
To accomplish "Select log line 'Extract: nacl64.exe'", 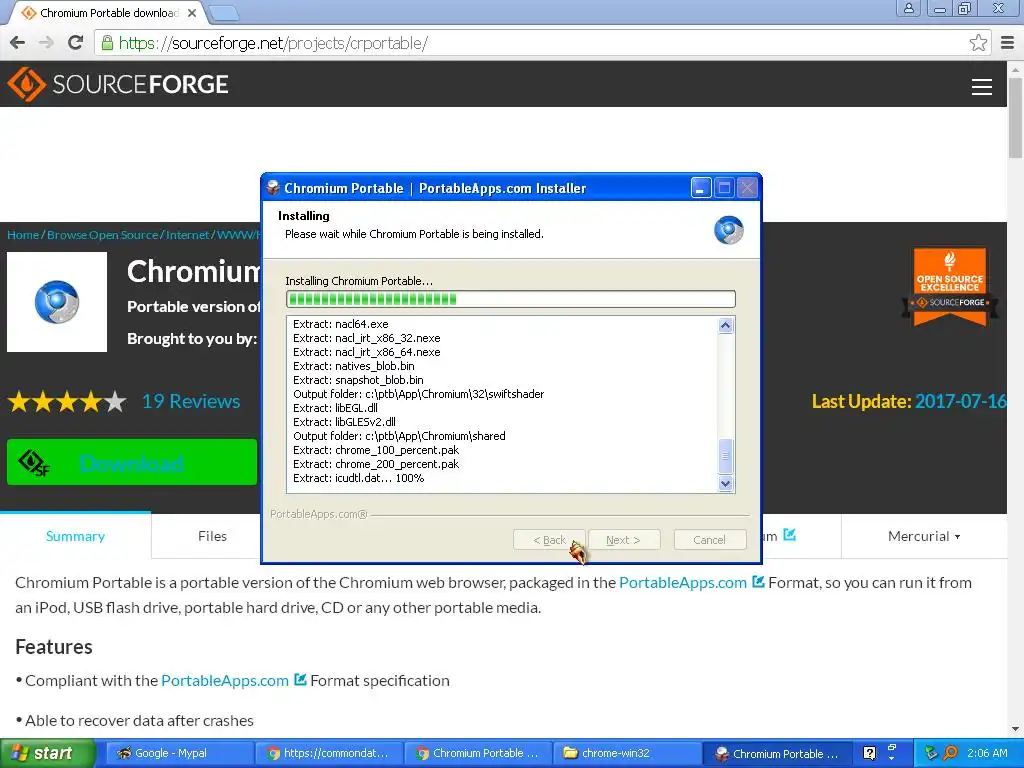I will [341, 324].
